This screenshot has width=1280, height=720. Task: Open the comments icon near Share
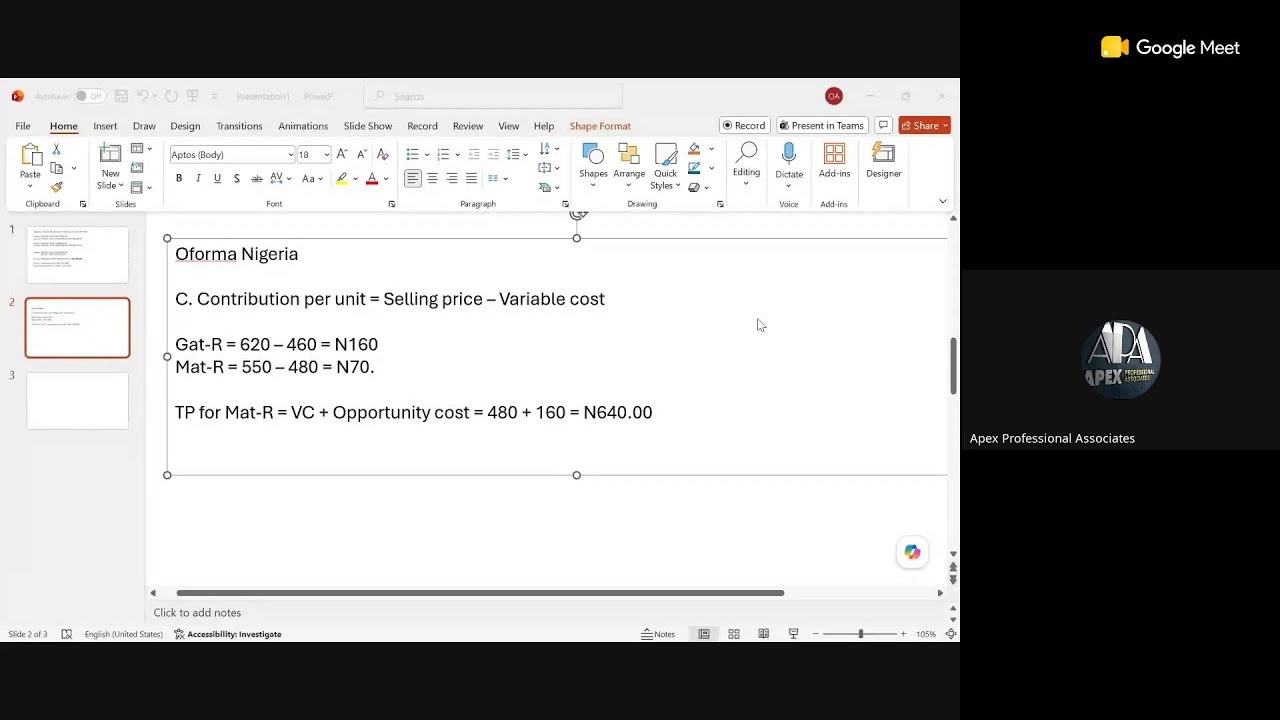[x=883, y=125]
